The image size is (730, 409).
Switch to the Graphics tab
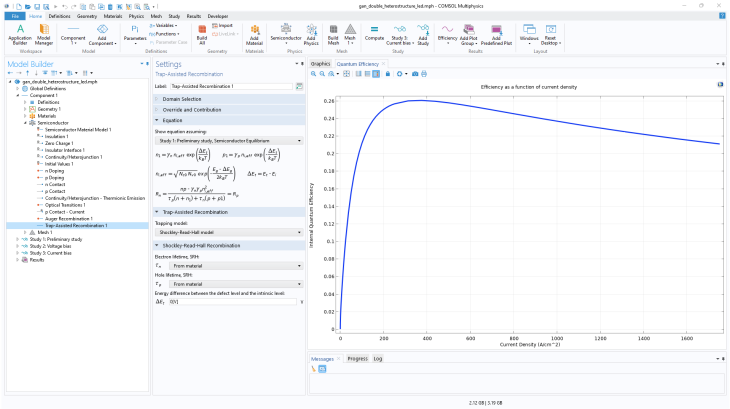pos(320,63)
